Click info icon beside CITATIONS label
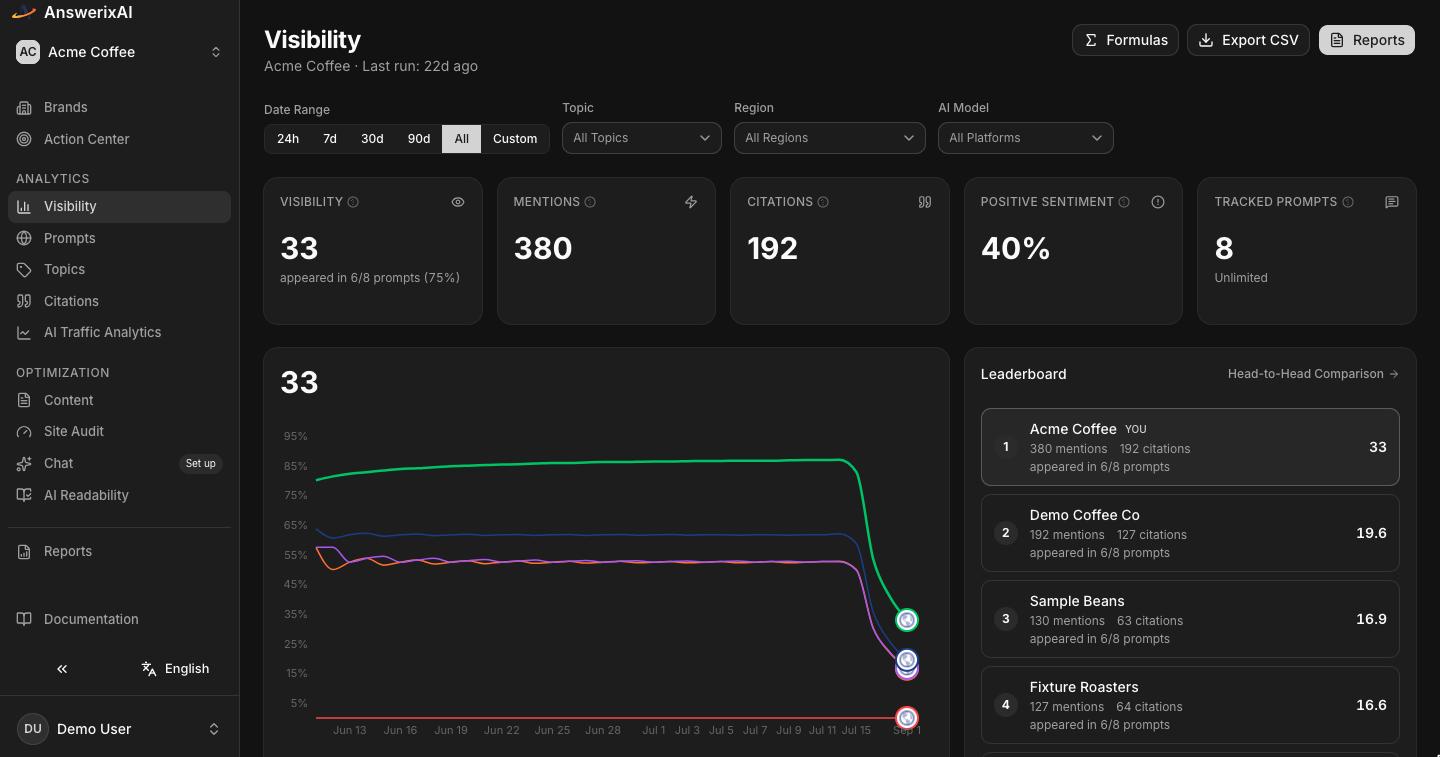This screenshot has width=1440, height=757. pyautogui.click(x=823, y=202)
